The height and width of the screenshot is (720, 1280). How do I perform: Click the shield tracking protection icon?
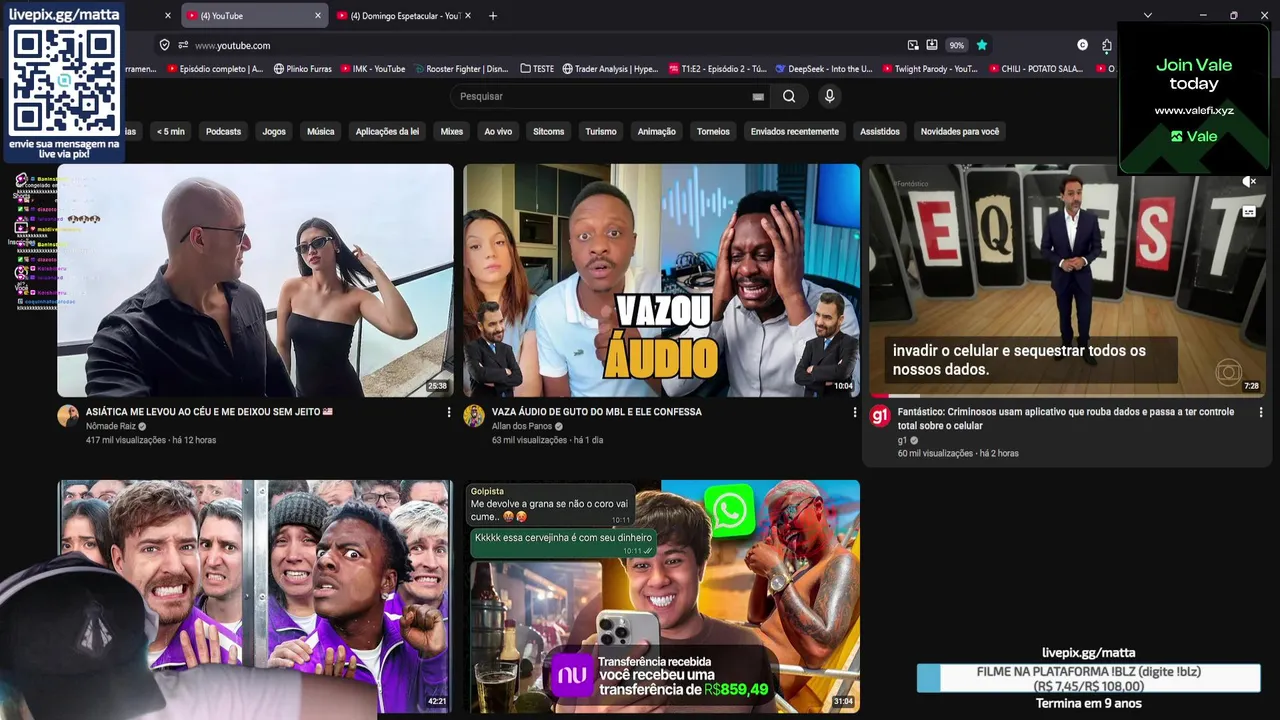164,45
